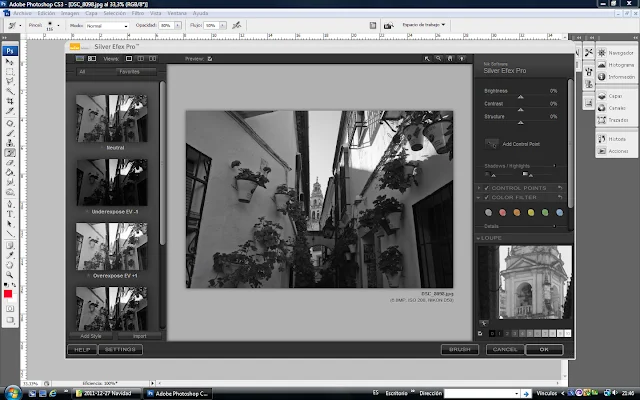640x400 pixels.
Task: Collapse the Loupe section
Action: pyautogui.click(x=478, y=238)
